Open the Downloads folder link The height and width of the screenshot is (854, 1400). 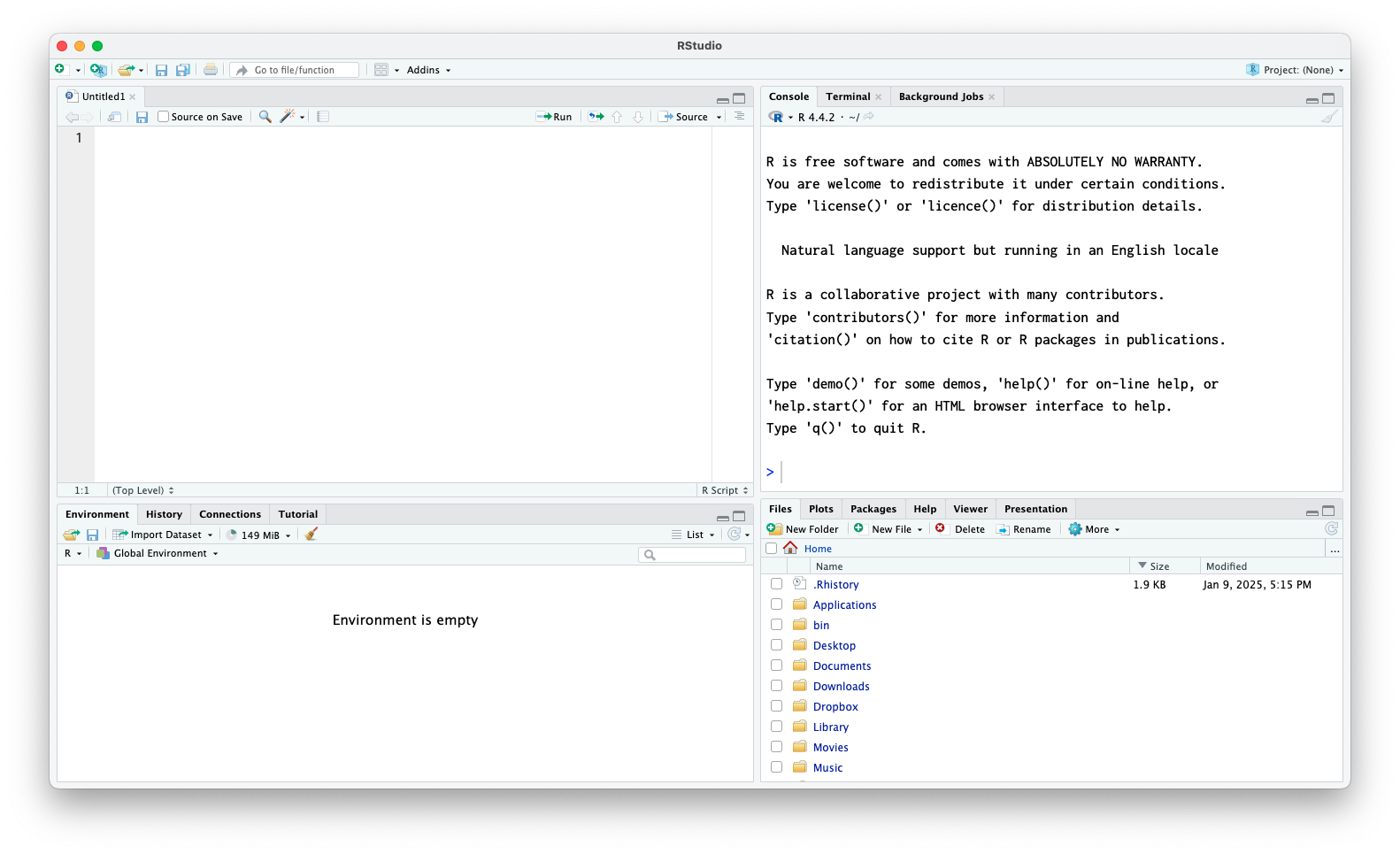(841, 686)
